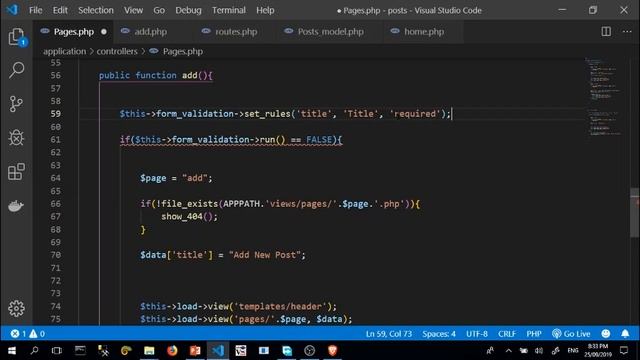The height and width of the screenshot is (360, 640).
Task: Open Windows Action Center notification icon
Action: pos(624,351)
